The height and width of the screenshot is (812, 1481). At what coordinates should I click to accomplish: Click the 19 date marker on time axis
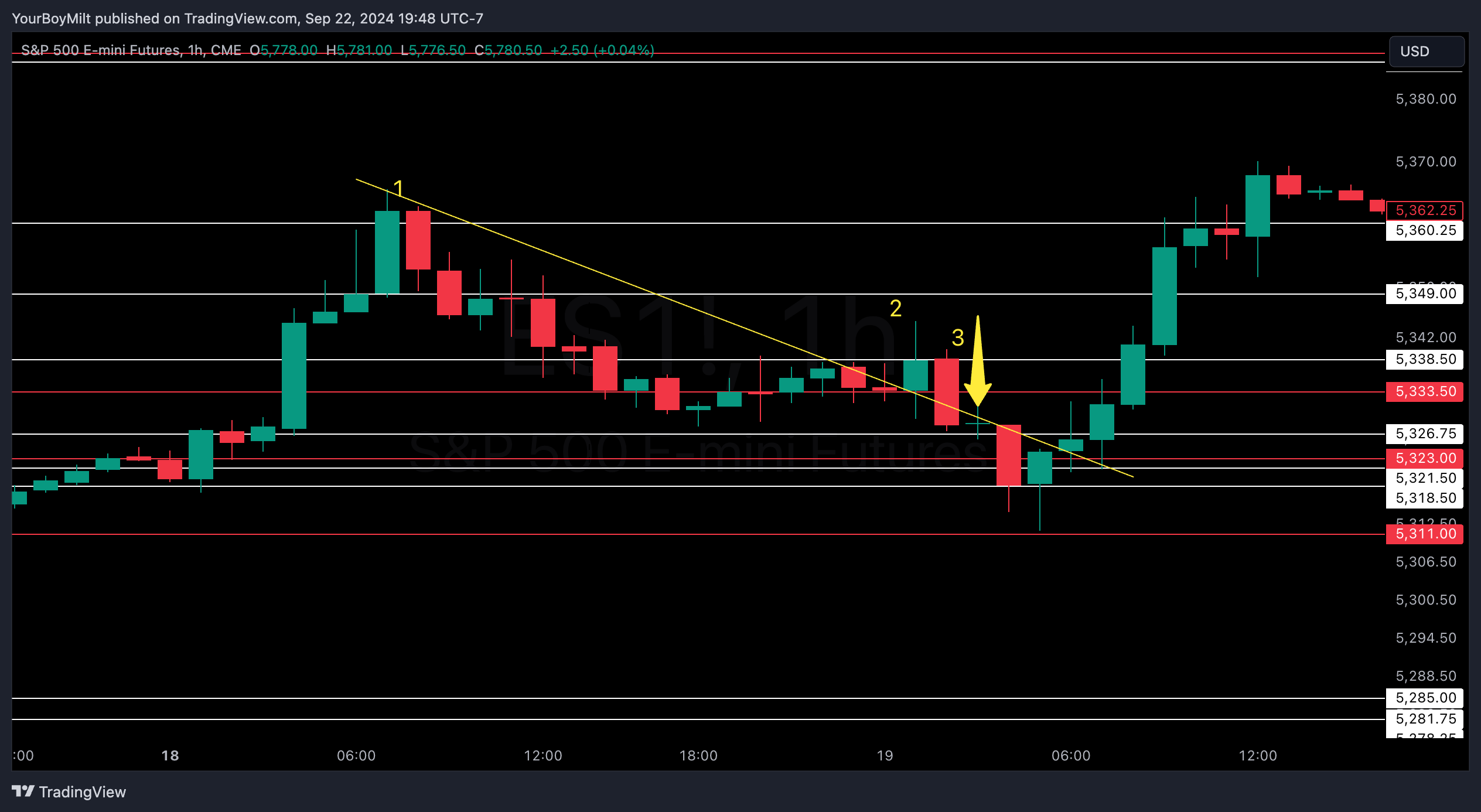coord(885,755)
